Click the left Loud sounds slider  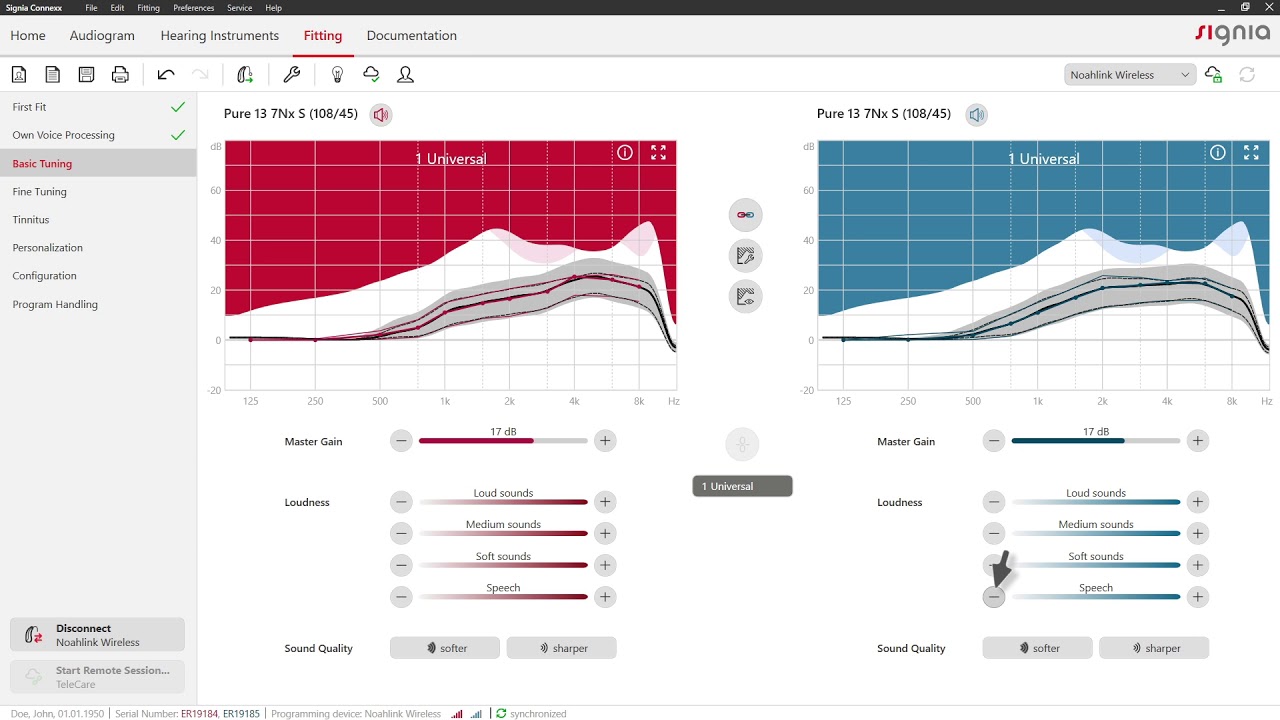[x=503, y=502]
